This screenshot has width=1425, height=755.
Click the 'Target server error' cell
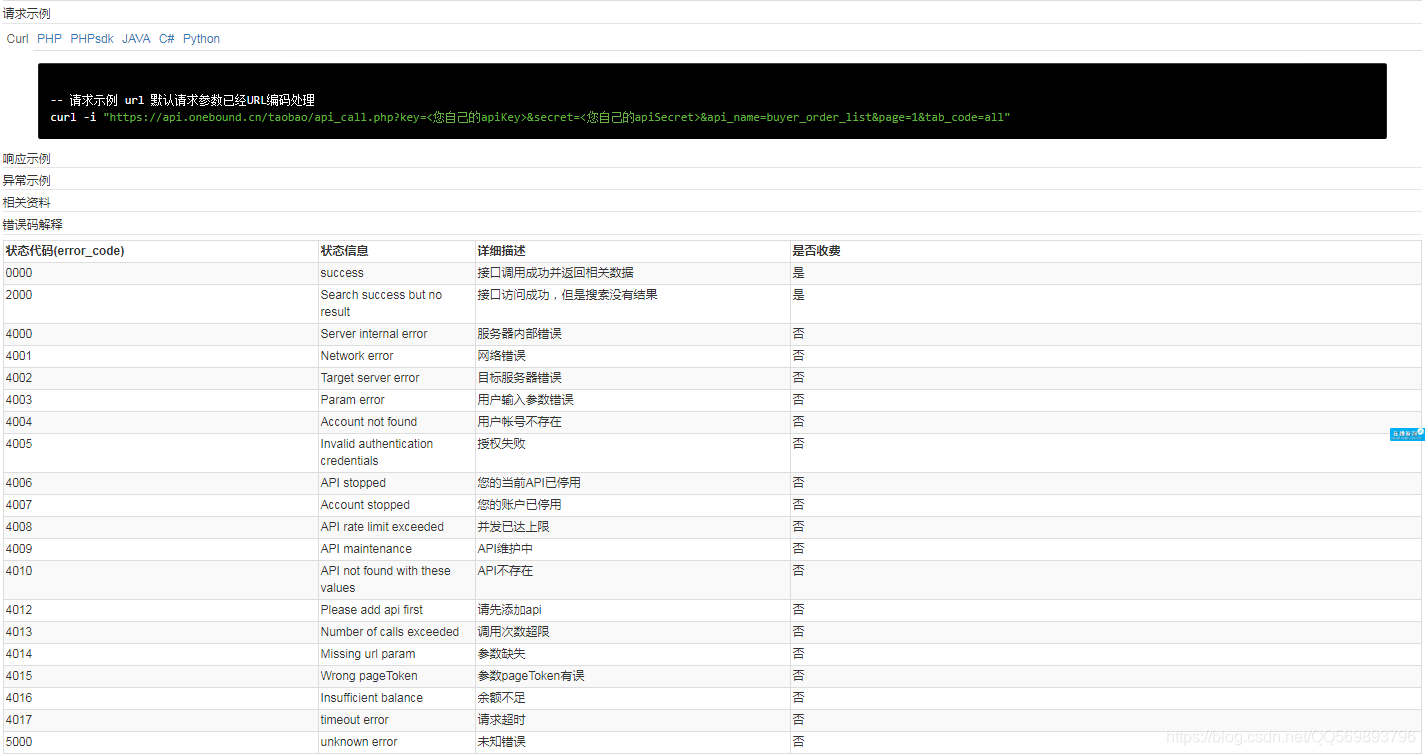(396, 378)
